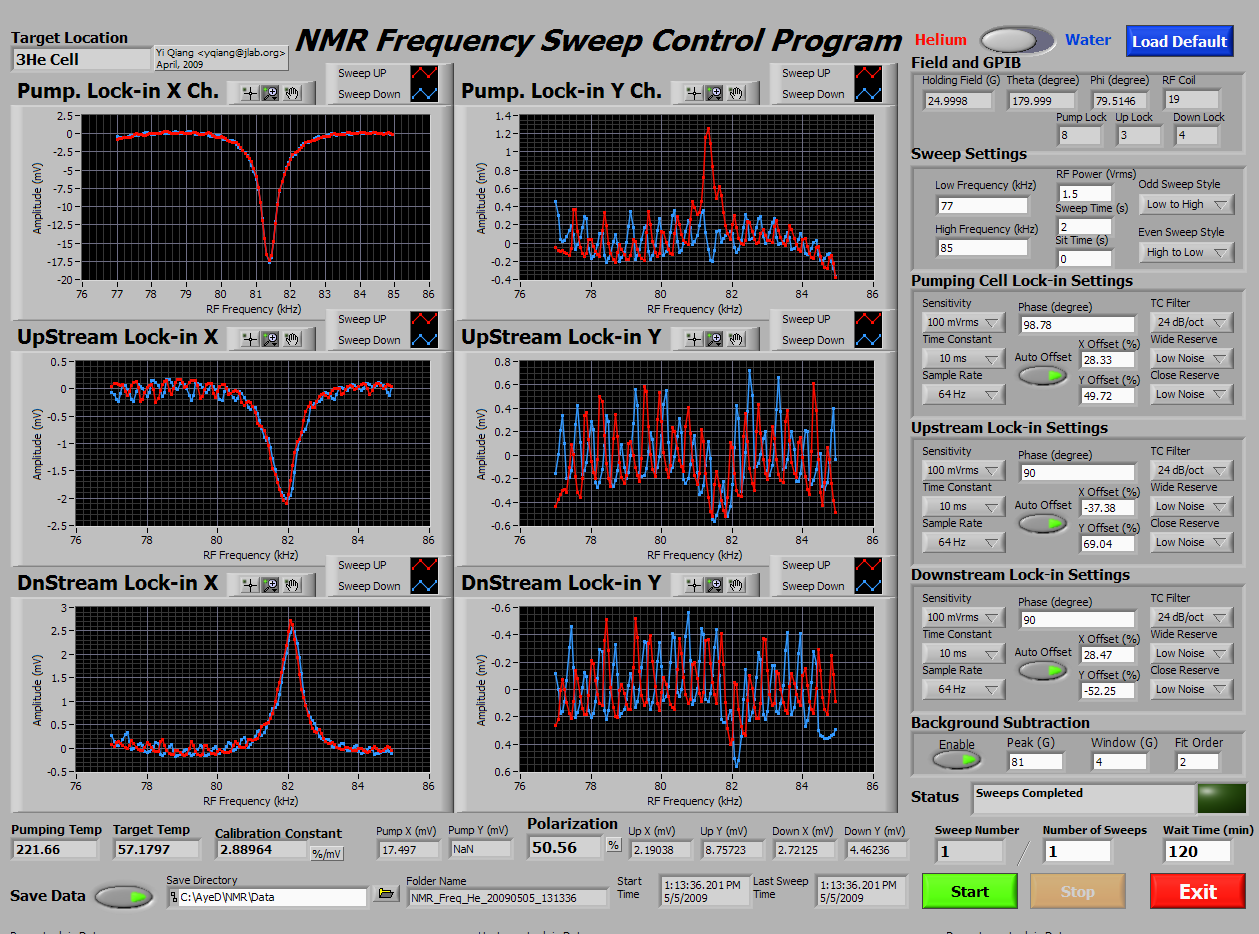The width and height of the screenshot is (1259, 934).
Task: Click the Sweep Time (s) input field
Action: pos(1084,226)
